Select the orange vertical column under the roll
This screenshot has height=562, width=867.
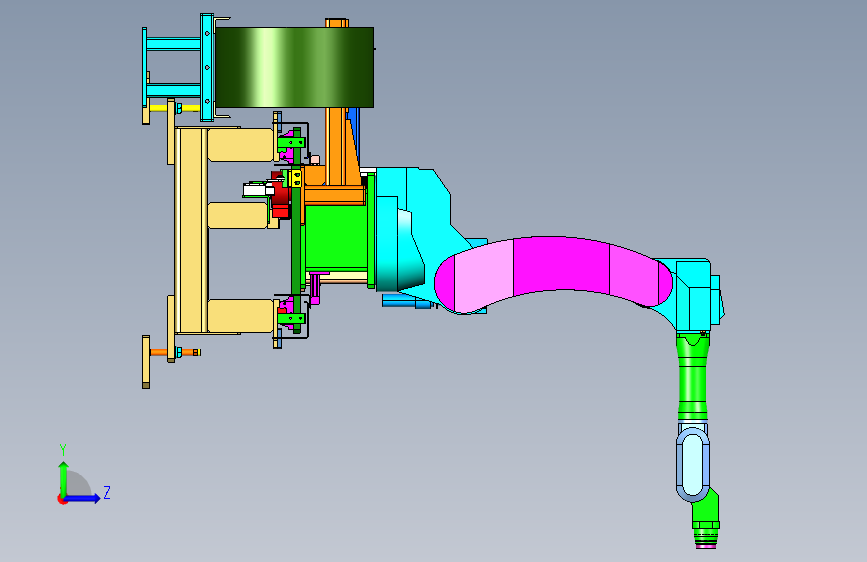click(336, 145)
